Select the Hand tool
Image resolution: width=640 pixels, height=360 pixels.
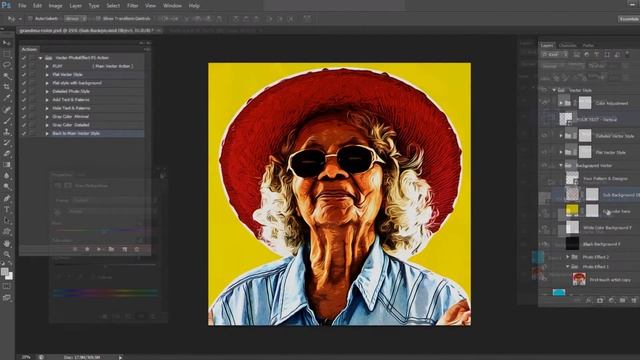[x=7, y=243]
